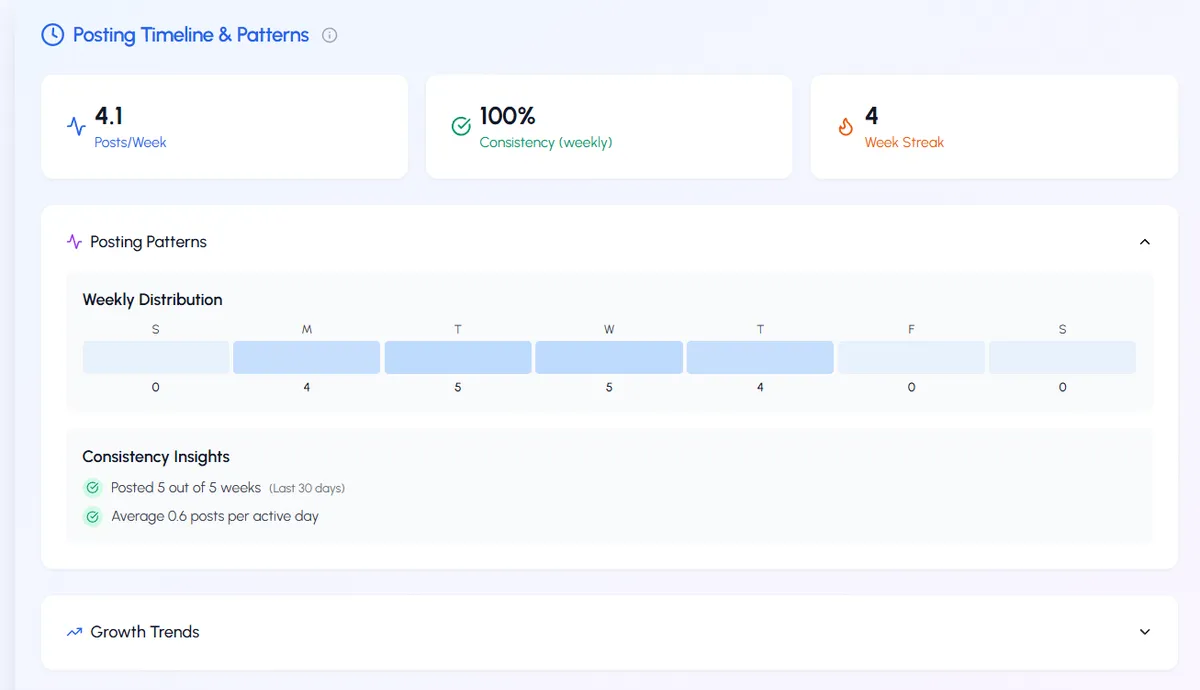Image resolution: width=1200 pixels, height=690 pixels.
Task: Expand the Growth Trends section chevron
Action: click(1145, 632)
